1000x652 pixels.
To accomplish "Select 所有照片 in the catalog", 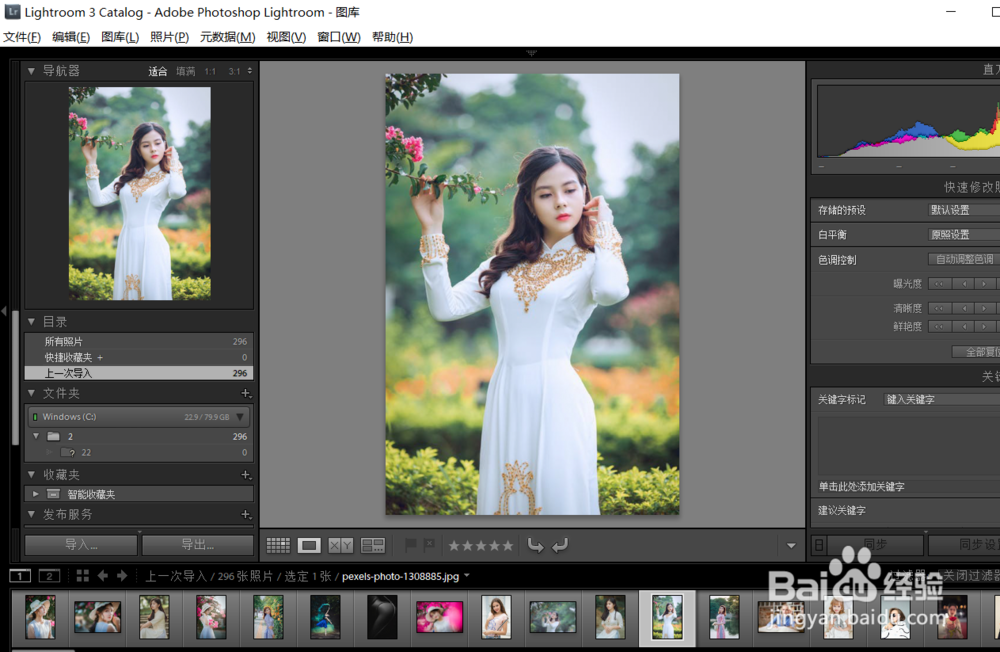I will click(139, 342).
